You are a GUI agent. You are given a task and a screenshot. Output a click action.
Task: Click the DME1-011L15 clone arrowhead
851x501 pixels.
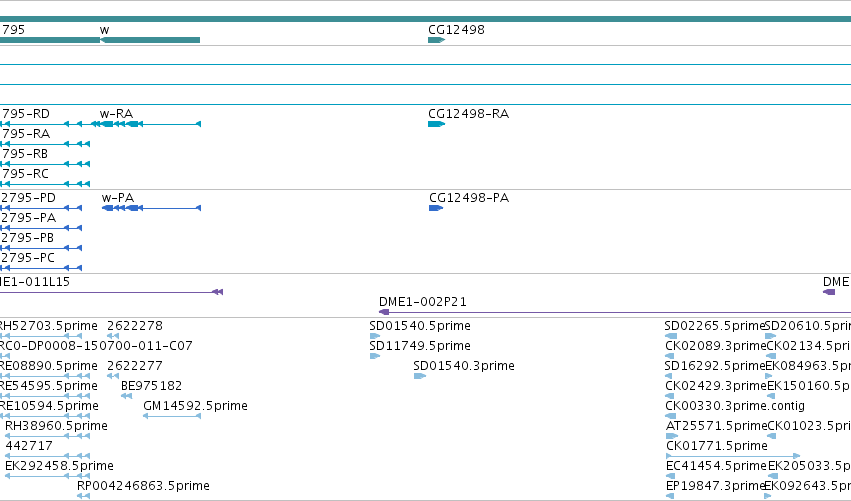(217, 292)
